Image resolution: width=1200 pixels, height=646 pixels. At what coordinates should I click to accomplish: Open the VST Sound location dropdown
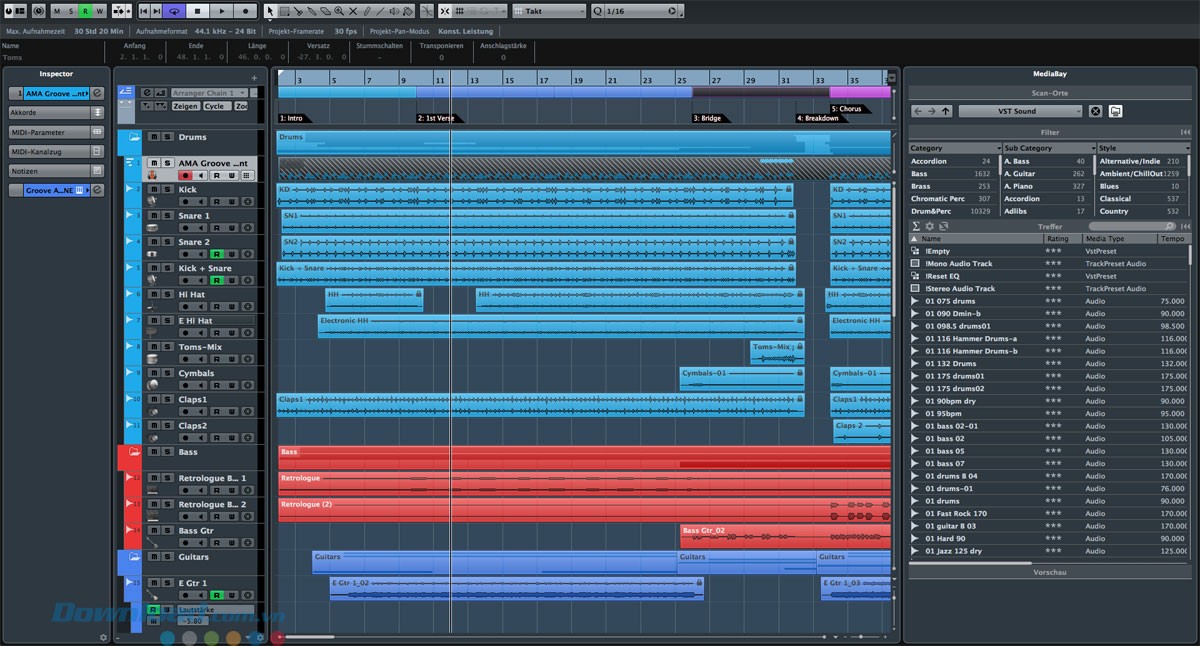(1019, 111)
